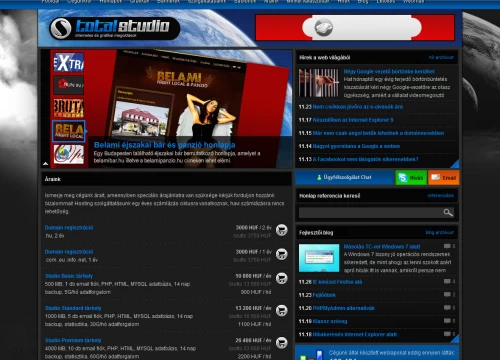
Task: Add Studio Premium hosting to cart
Action: tap(282, 342)
